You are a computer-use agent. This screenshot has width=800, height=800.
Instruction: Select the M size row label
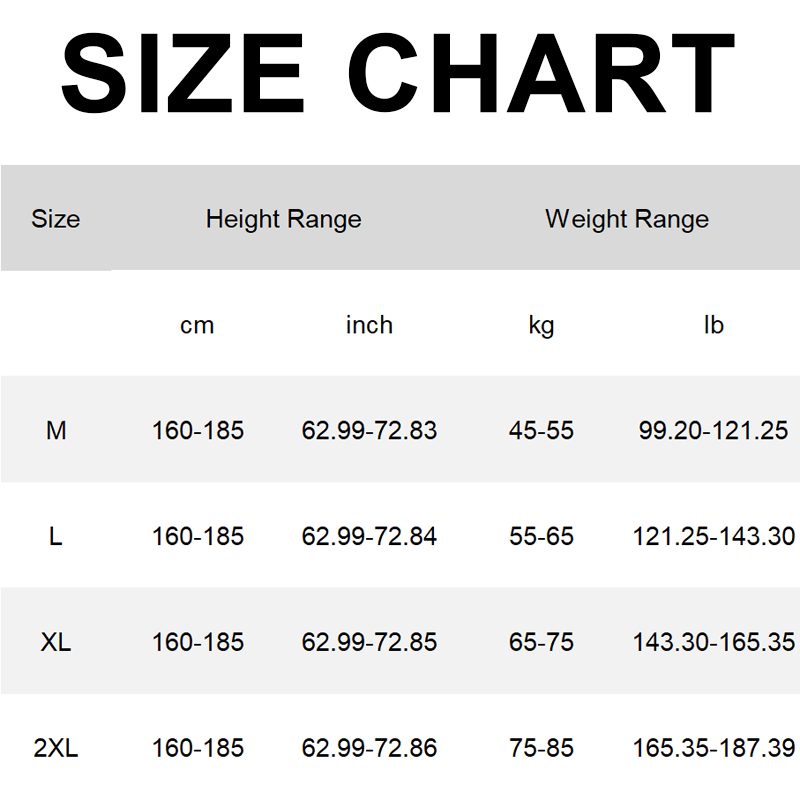point(56,431)
